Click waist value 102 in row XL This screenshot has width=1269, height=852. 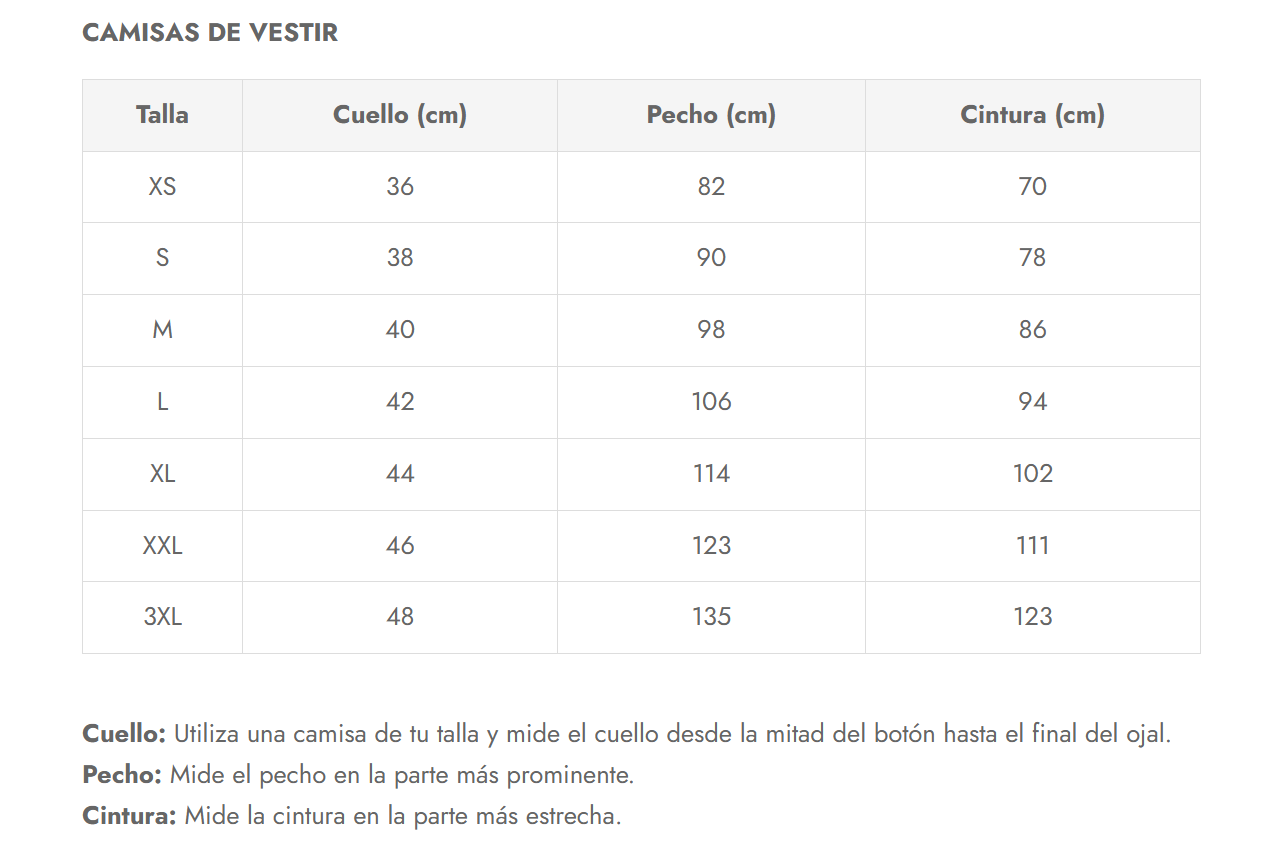tap(1032, 474)
